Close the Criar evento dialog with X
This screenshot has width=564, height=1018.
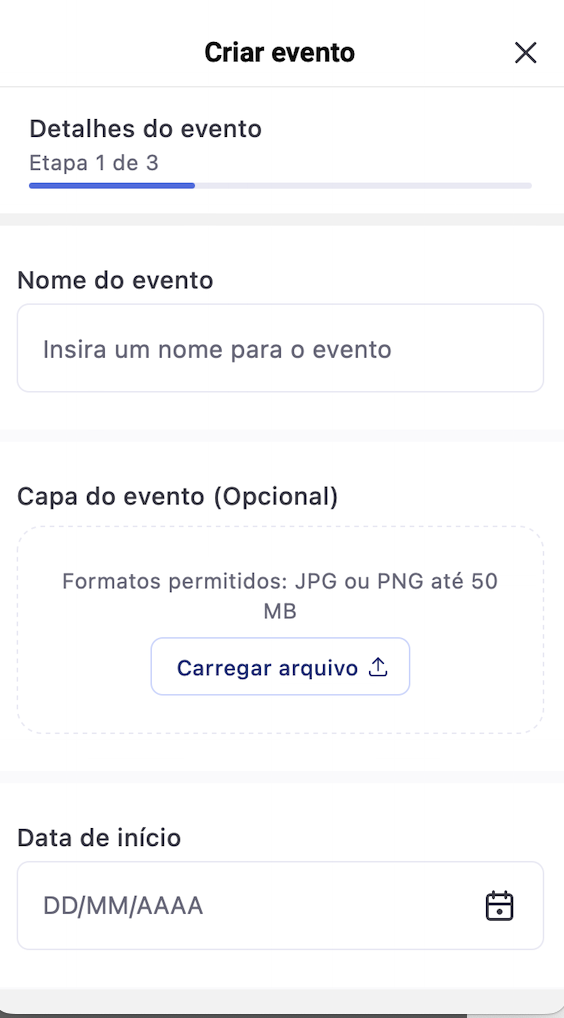(x=525, y=53)
